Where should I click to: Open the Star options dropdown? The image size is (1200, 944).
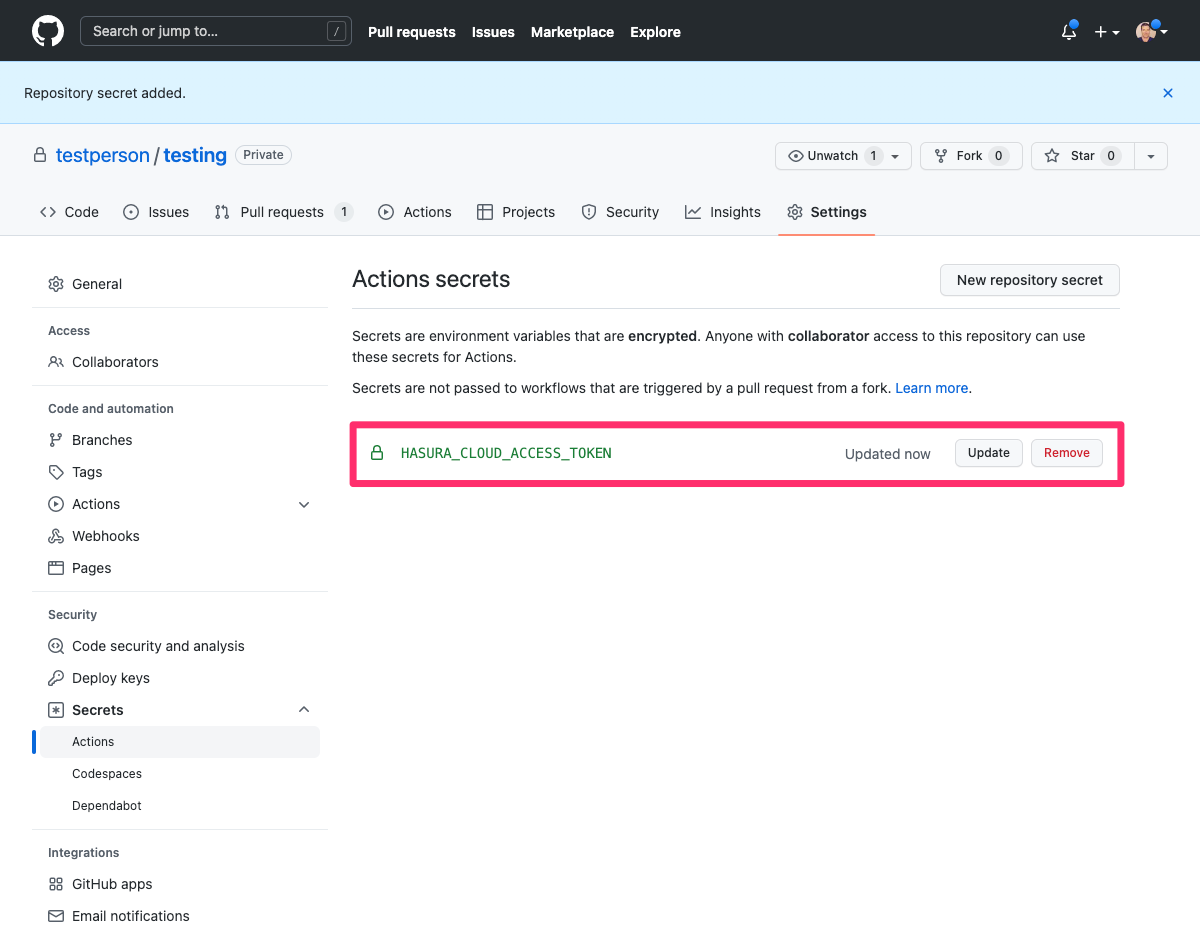click(x=1150, y=156)
